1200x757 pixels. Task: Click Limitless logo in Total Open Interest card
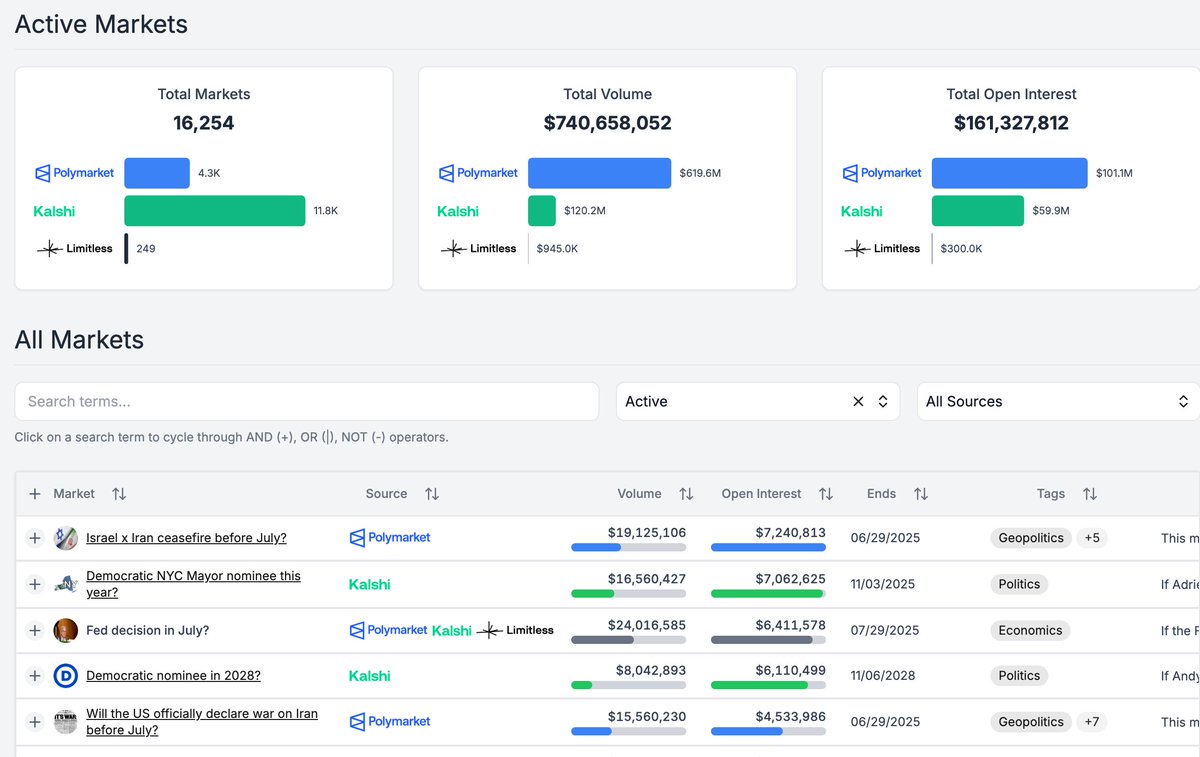(883, 249)
